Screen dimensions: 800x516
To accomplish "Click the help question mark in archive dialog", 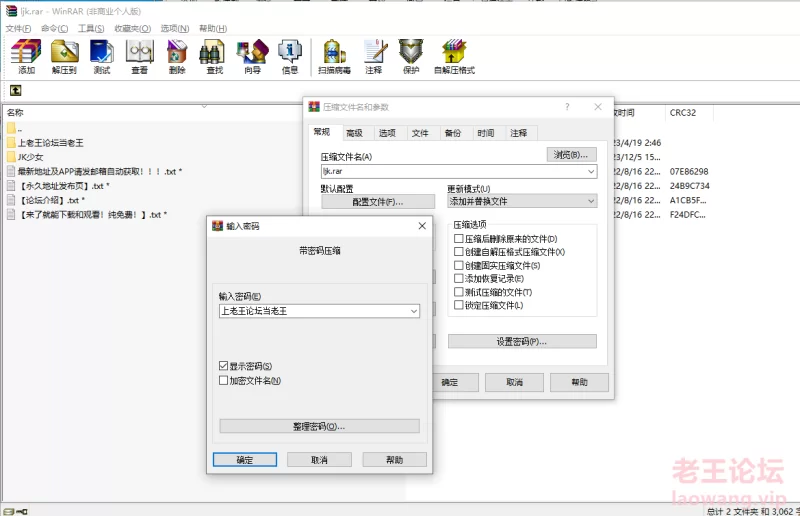I will (x=567, y=107).
